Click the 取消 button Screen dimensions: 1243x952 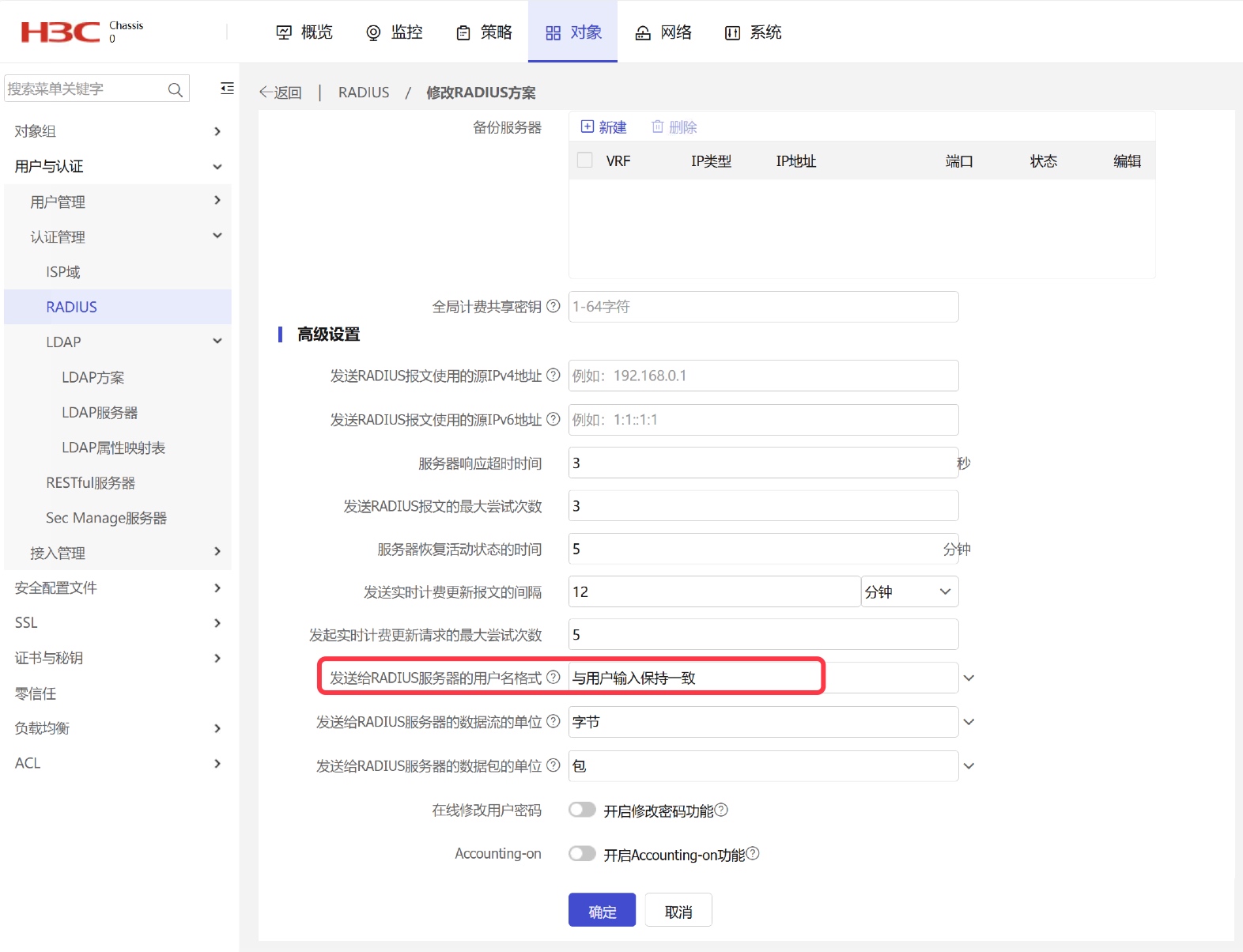[x=678, y=910]
